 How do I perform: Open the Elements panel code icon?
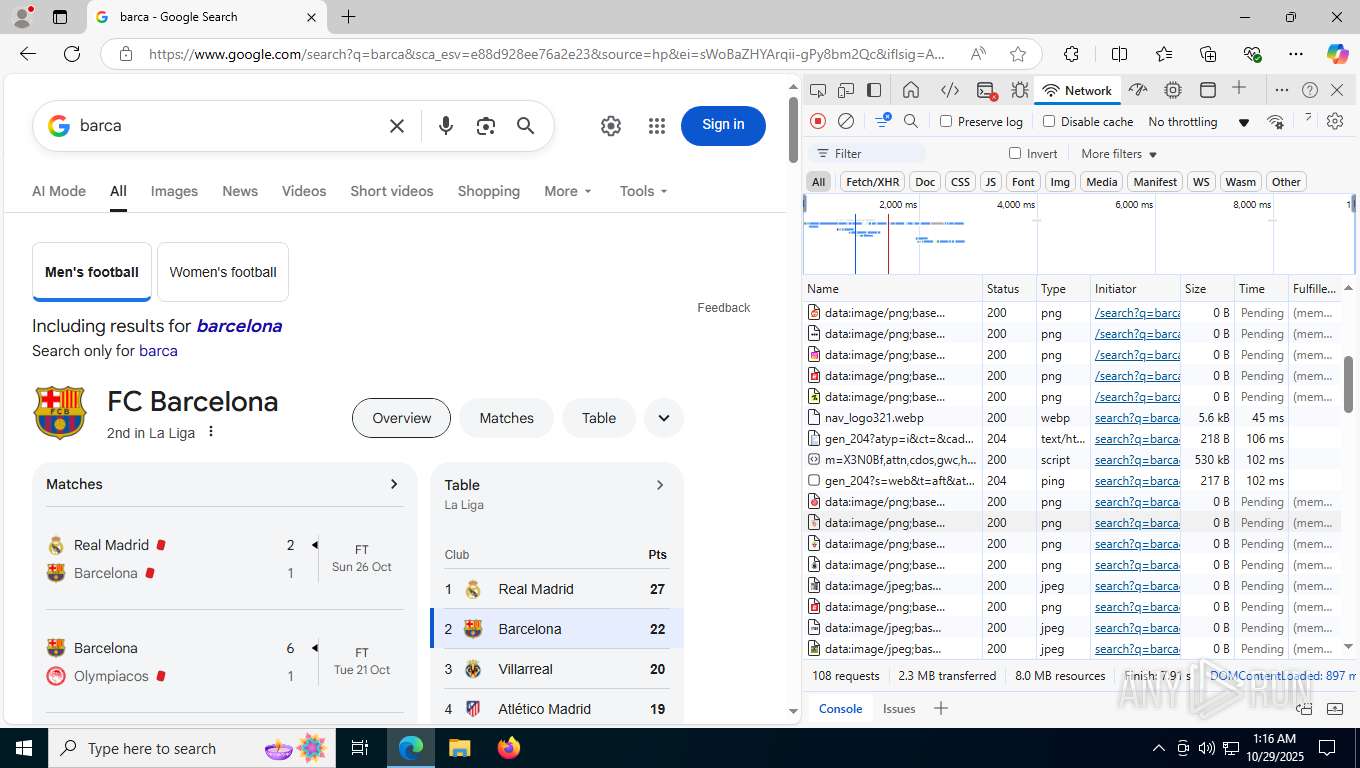coord(950,90)
